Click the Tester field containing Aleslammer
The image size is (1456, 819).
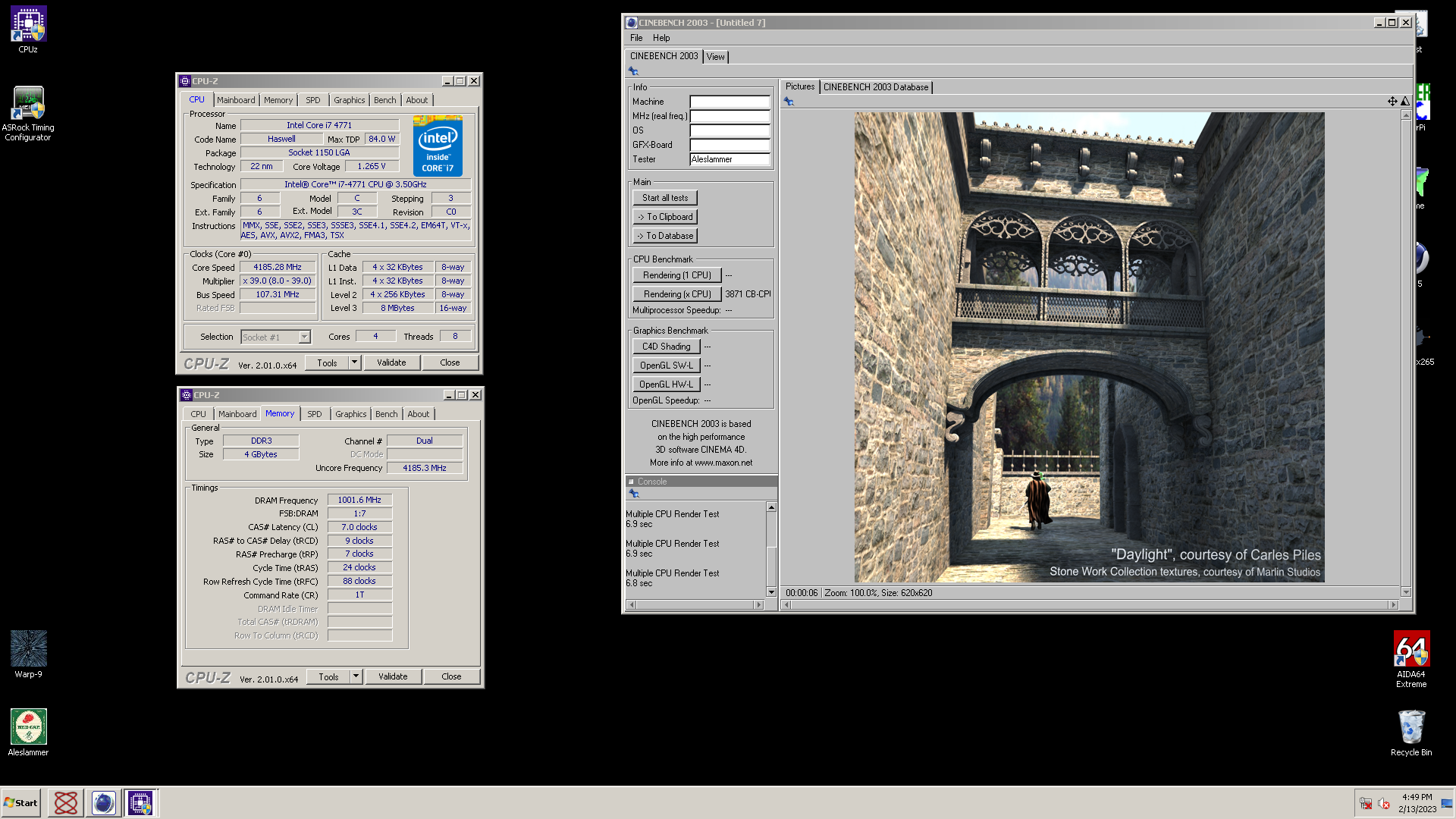(730, 159)
